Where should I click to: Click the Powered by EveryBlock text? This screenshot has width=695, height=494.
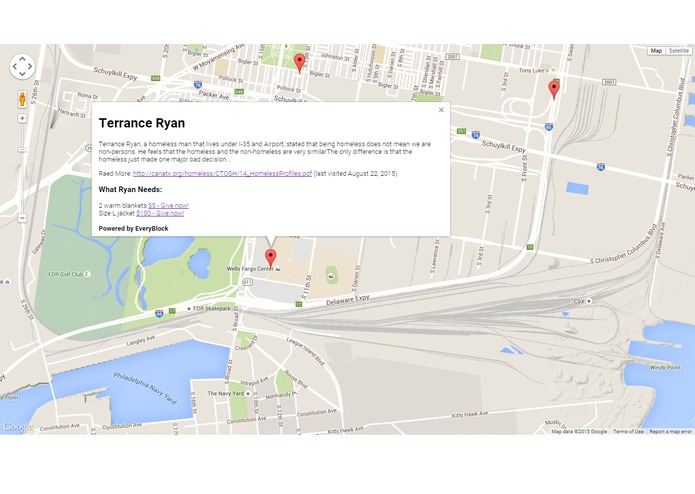(x=133, y=229)
